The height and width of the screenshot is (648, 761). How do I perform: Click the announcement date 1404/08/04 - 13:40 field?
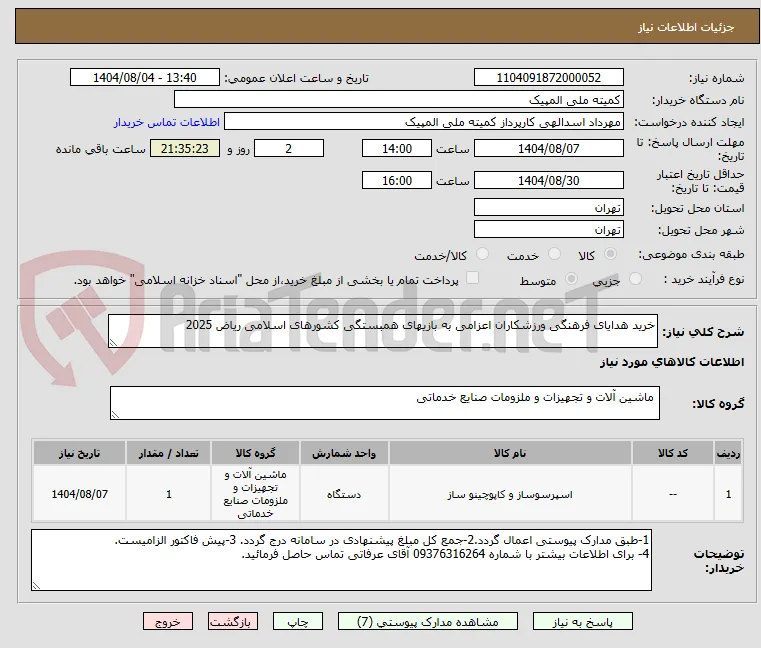click(x=145, y=78)
